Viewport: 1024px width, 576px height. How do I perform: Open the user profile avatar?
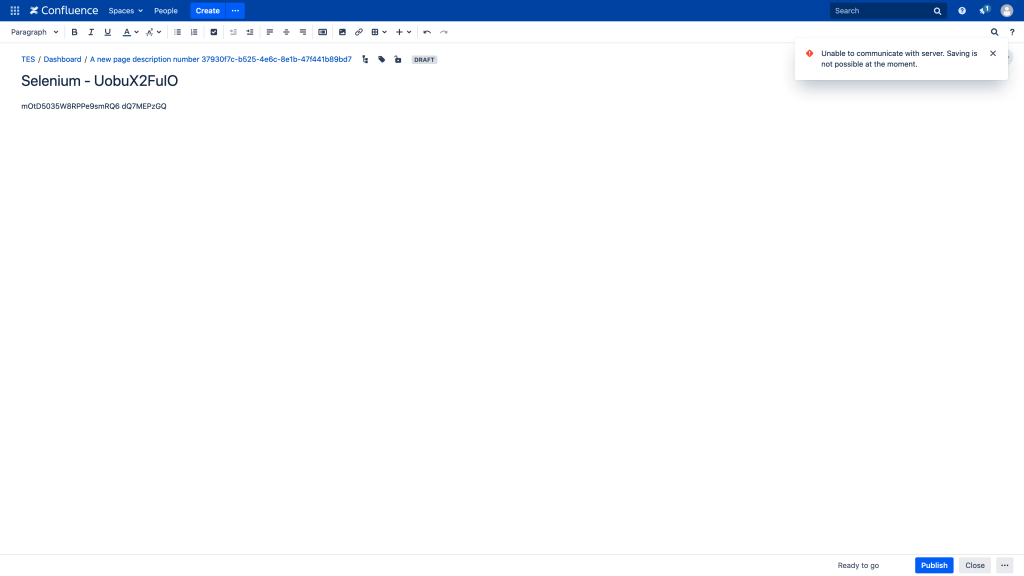pyautogui.click(x=1006, y=10)
